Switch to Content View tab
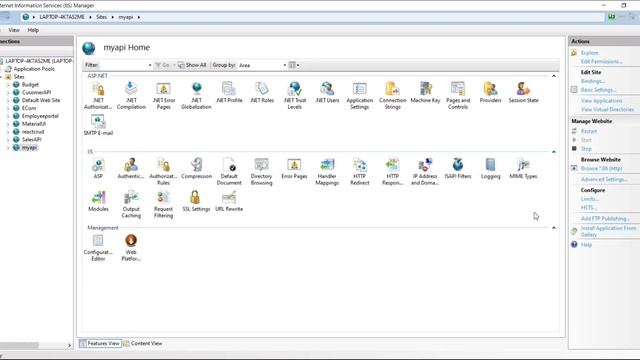 click(x=143, y=344)
